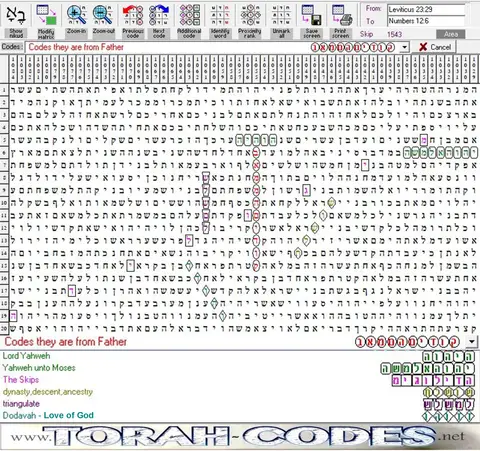Image resolution: width=480 pixels, height=451 pixels.
Task: Open the Proximity rank tool
Action: coord(250,15)
